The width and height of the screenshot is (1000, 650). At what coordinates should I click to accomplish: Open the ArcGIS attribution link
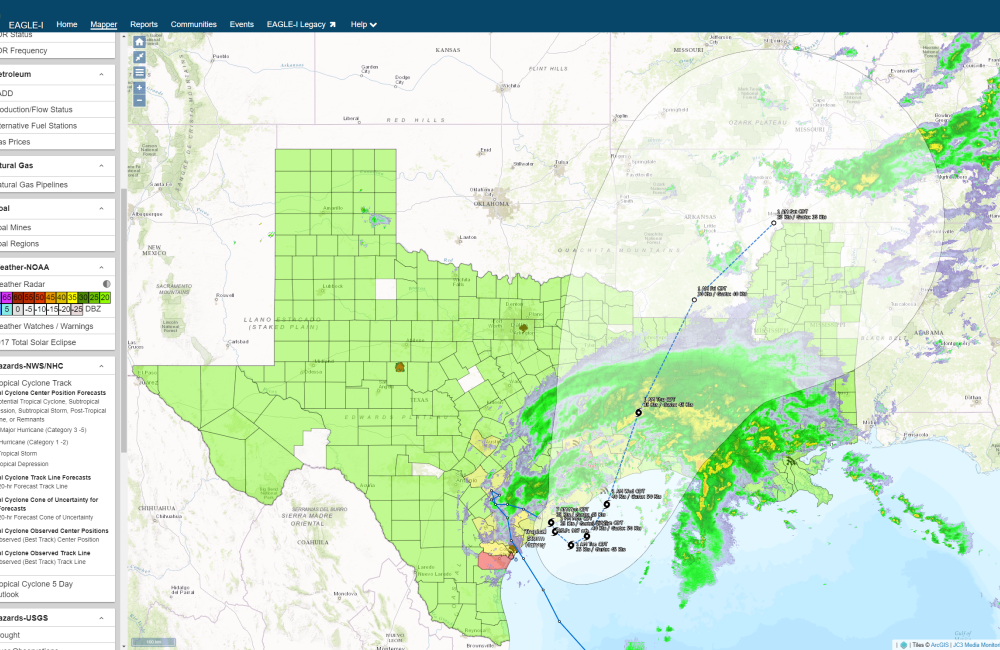point(939,645)
